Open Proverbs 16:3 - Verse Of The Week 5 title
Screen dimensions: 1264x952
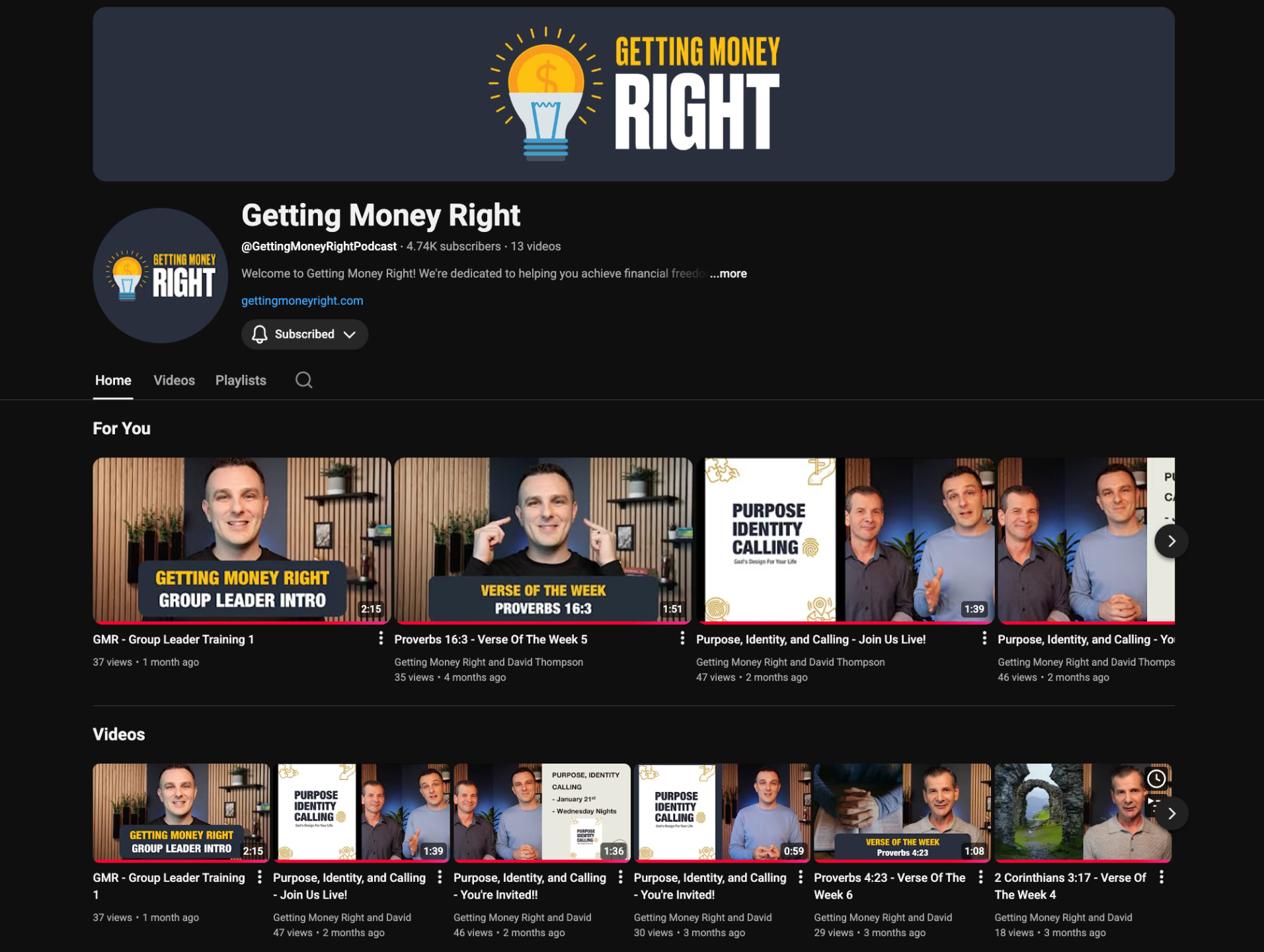(491, 640)
